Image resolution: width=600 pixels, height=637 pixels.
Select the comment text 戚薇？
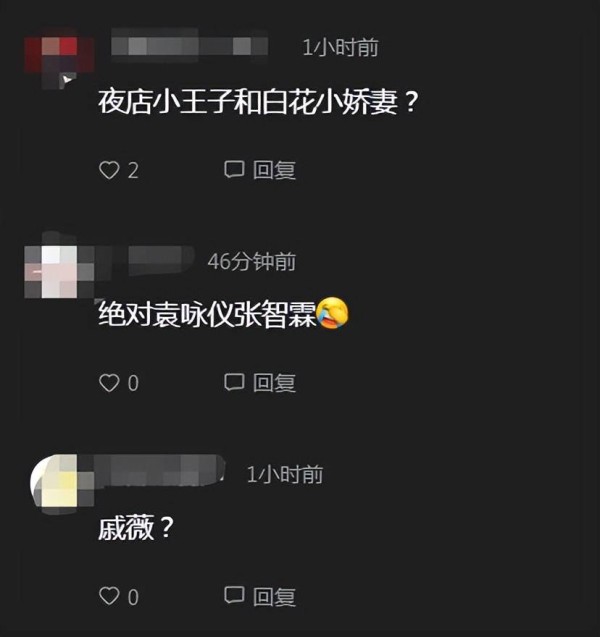coord(136,527)
